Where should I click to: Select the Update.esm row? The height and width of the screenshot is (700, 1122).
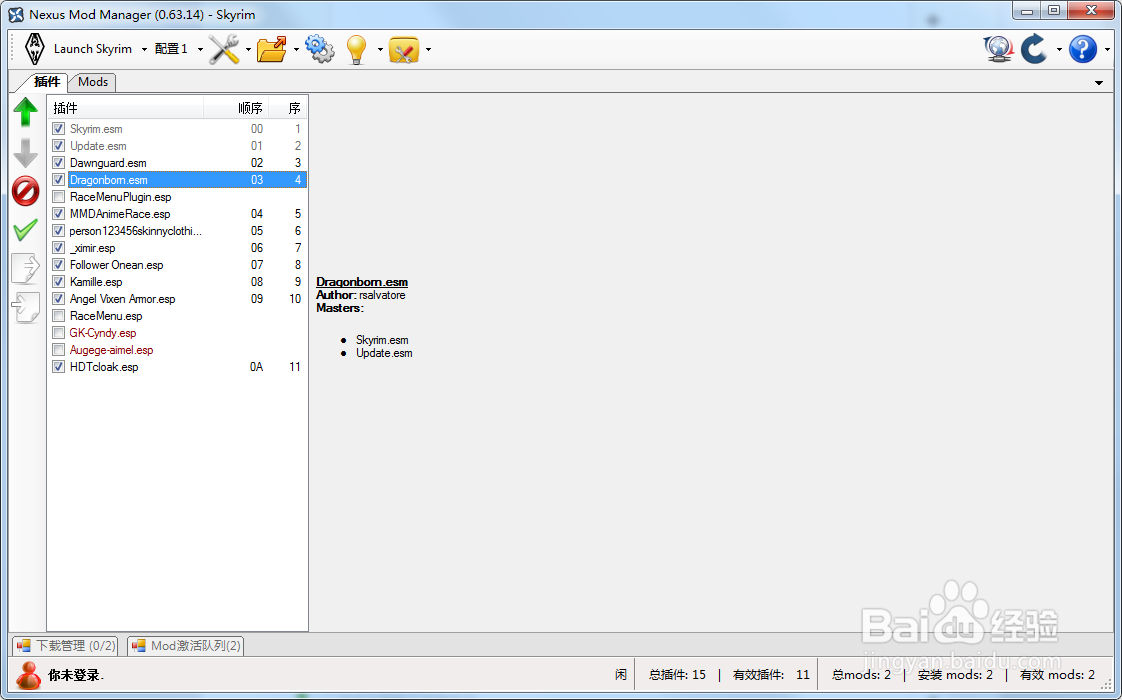pos(177,146)
